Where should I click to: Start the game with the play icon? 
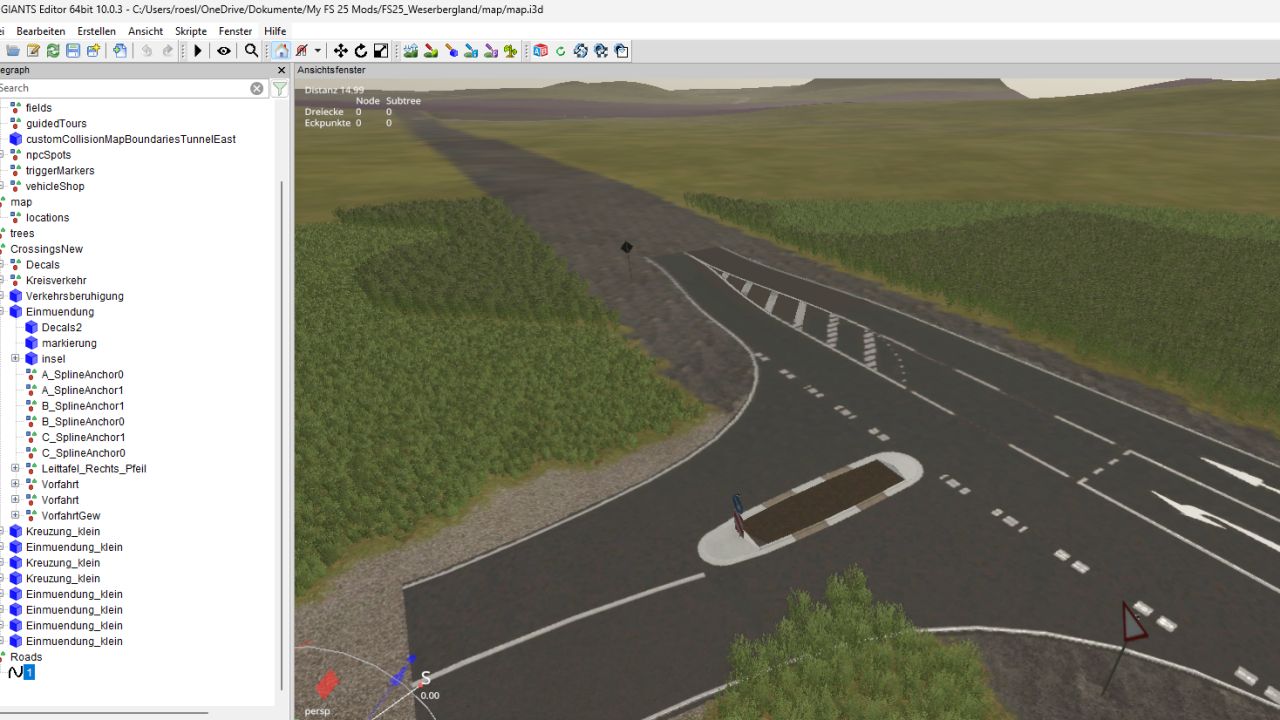198,51
